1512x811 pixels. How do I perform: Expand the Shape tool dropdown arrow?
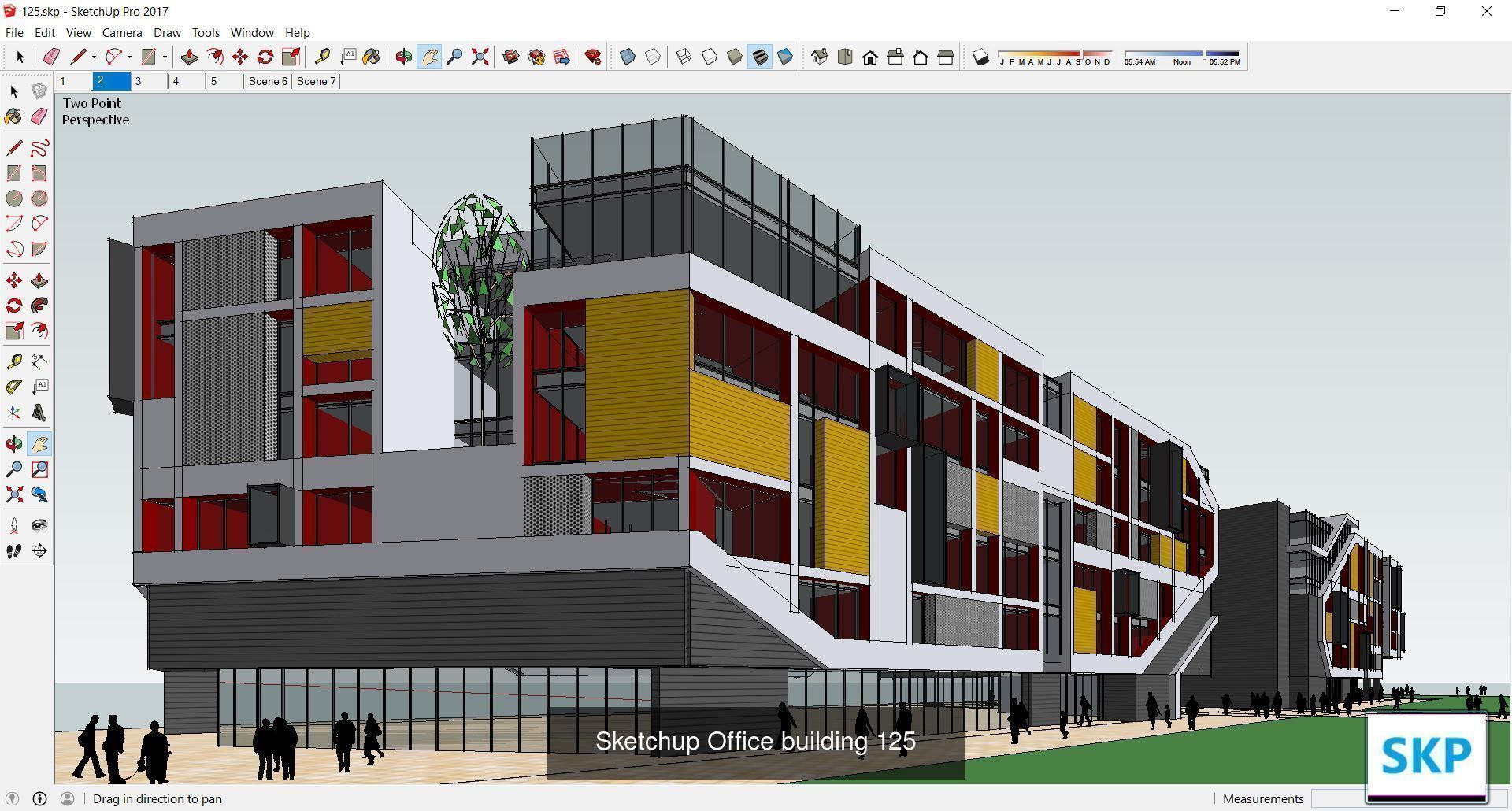pyautogui.click(x=165, y=57)
